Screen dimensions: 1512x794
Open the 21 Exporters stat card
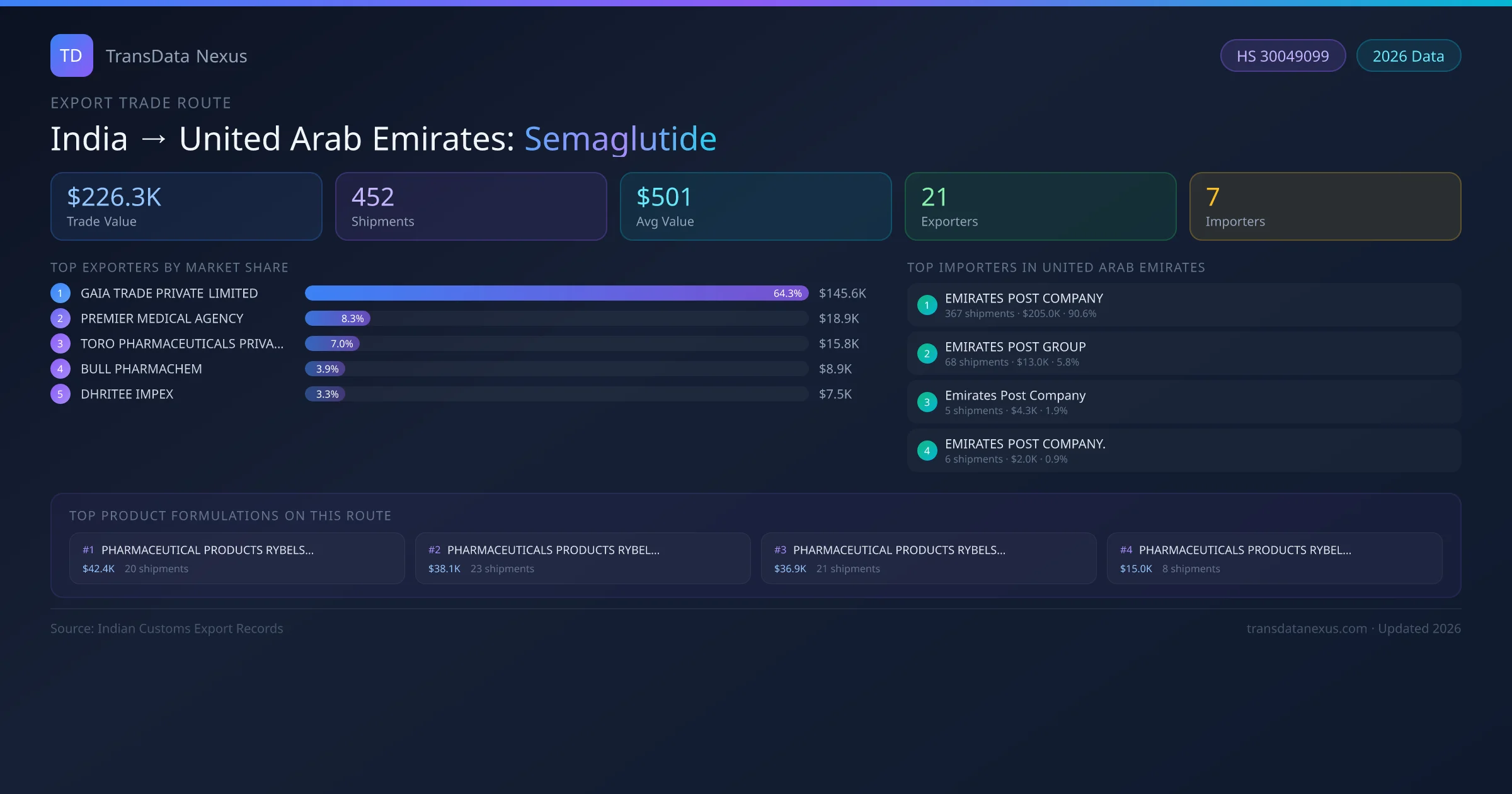pyautogui.click(x=1040, y=206)
